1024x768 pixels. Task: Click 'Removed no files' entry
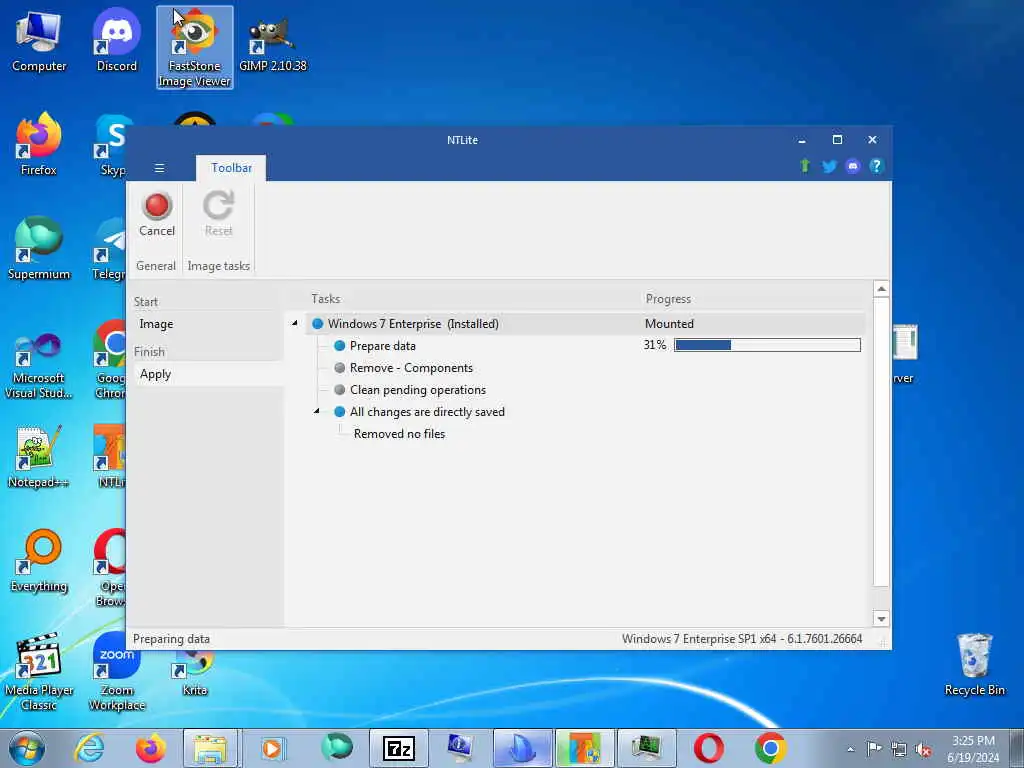[400, 434]
